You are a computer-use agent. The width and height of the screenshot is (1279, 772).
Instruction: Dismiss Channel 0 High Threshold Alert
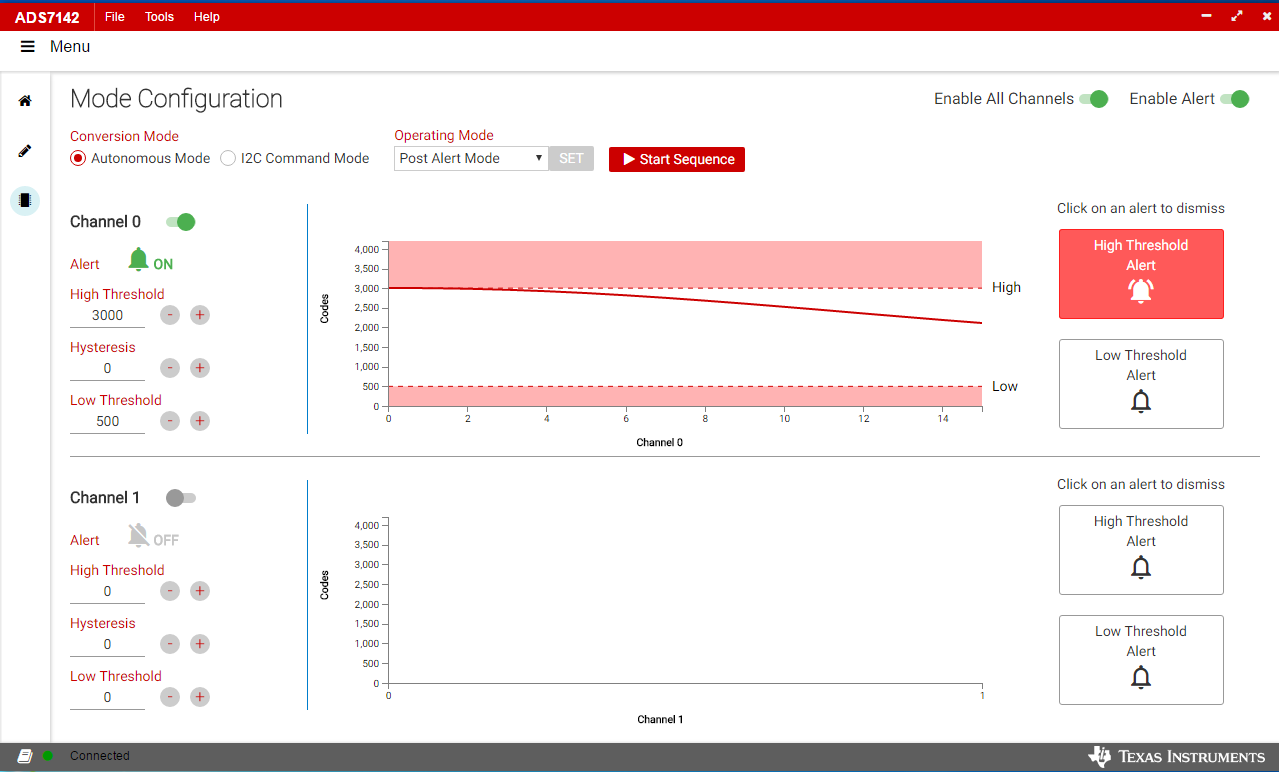point(1141,275)
